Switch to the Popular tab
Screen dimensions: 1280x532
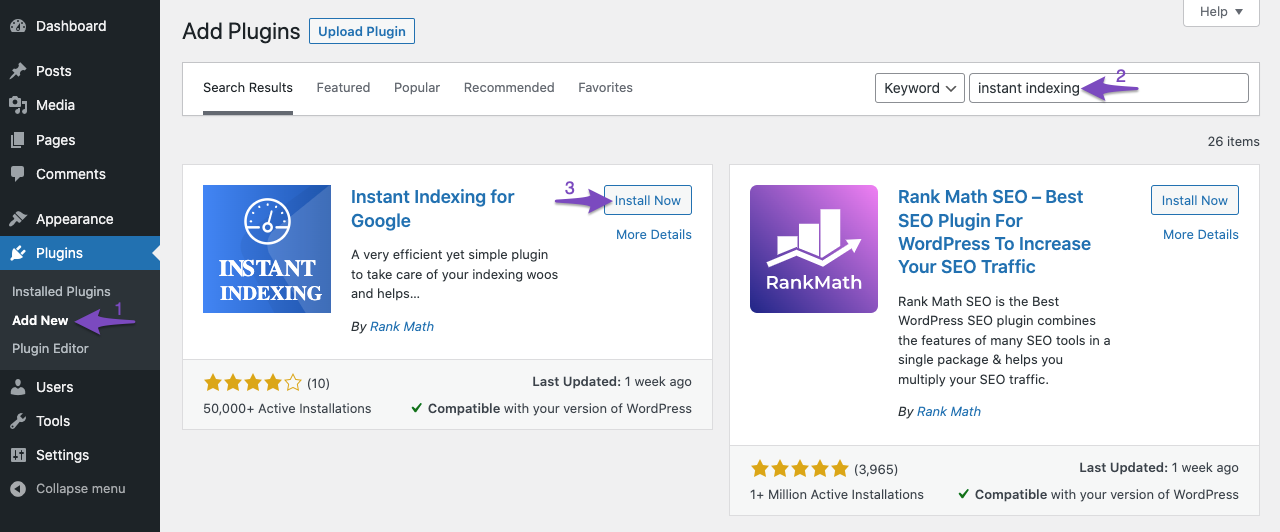pos(417,88)
